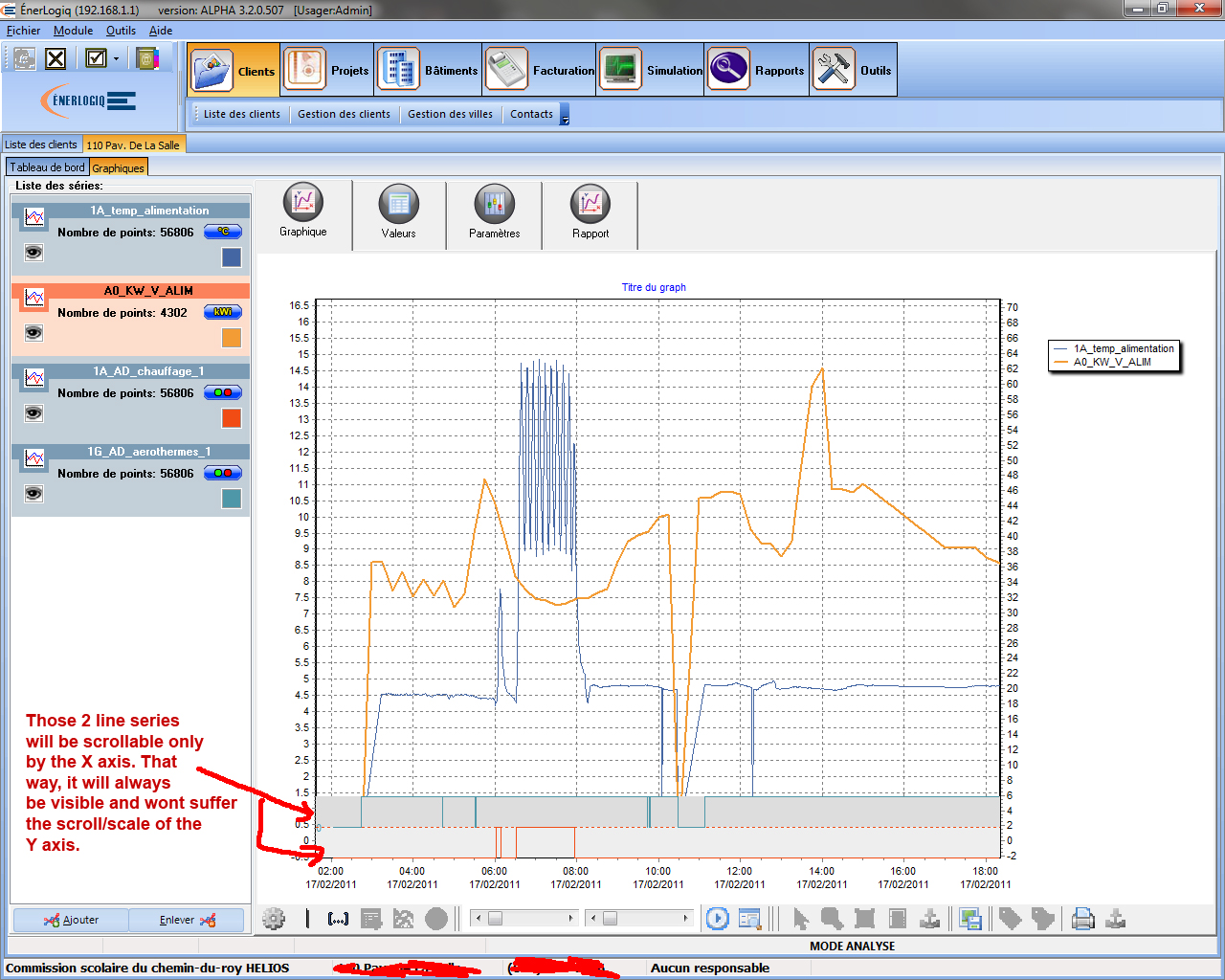
Task: Click the gear icon below graph
Action: 274,919
